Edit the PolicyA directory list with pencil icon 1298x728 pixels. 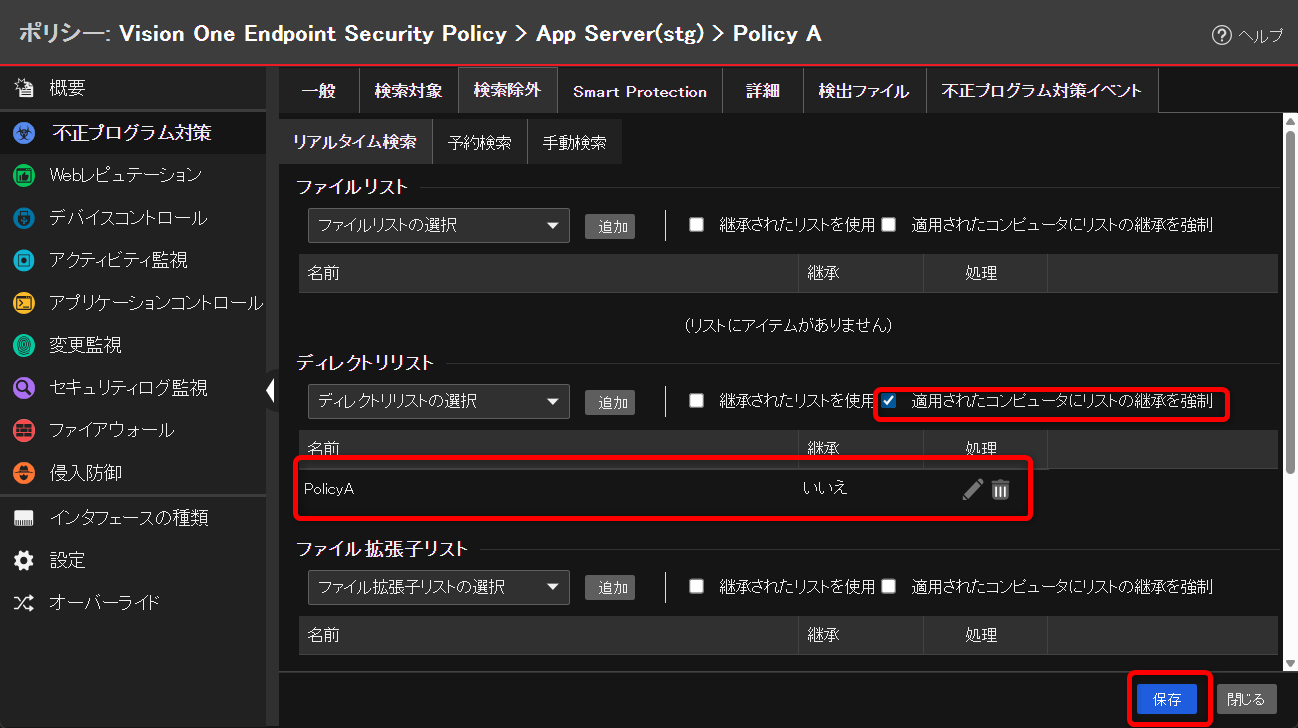click(972, 489)
